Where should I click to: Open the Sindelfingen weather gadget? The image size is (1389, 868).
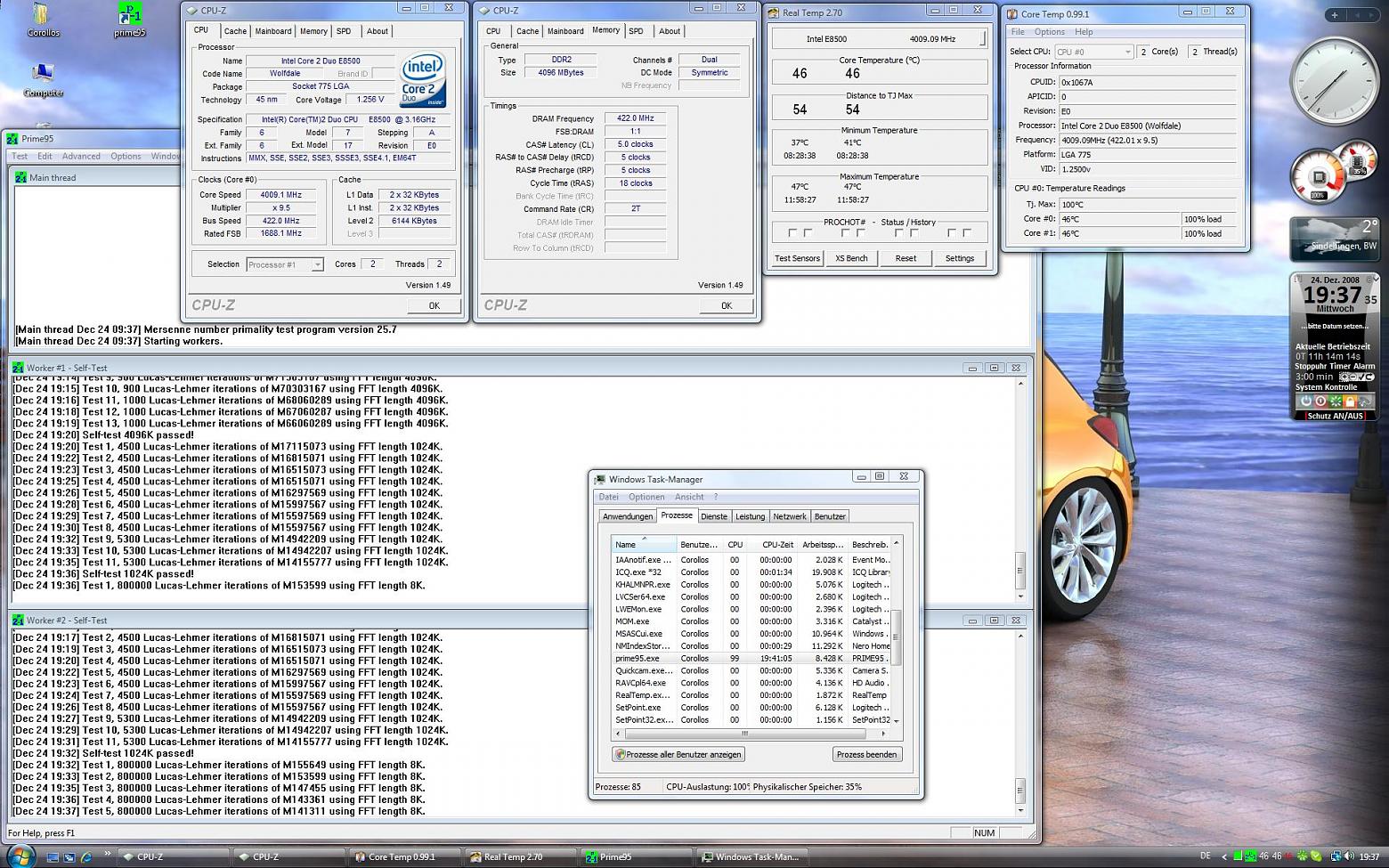coord(1334,239)
